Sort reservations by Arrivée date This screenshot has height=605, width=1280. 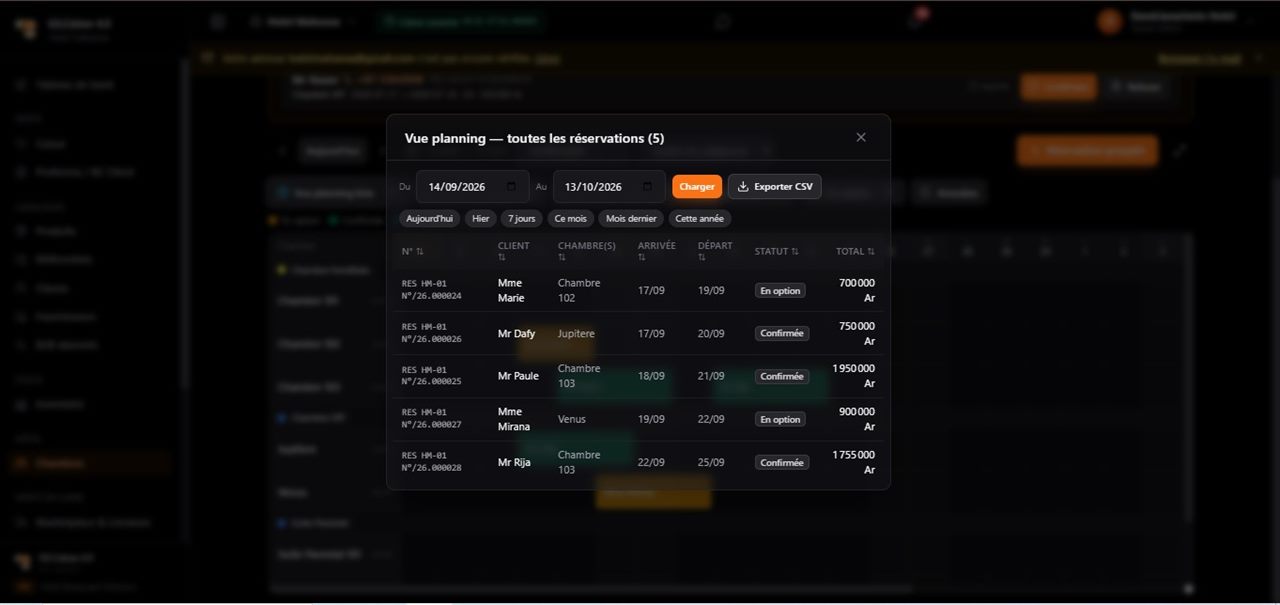pyautogui.click(x=657, y=251)
